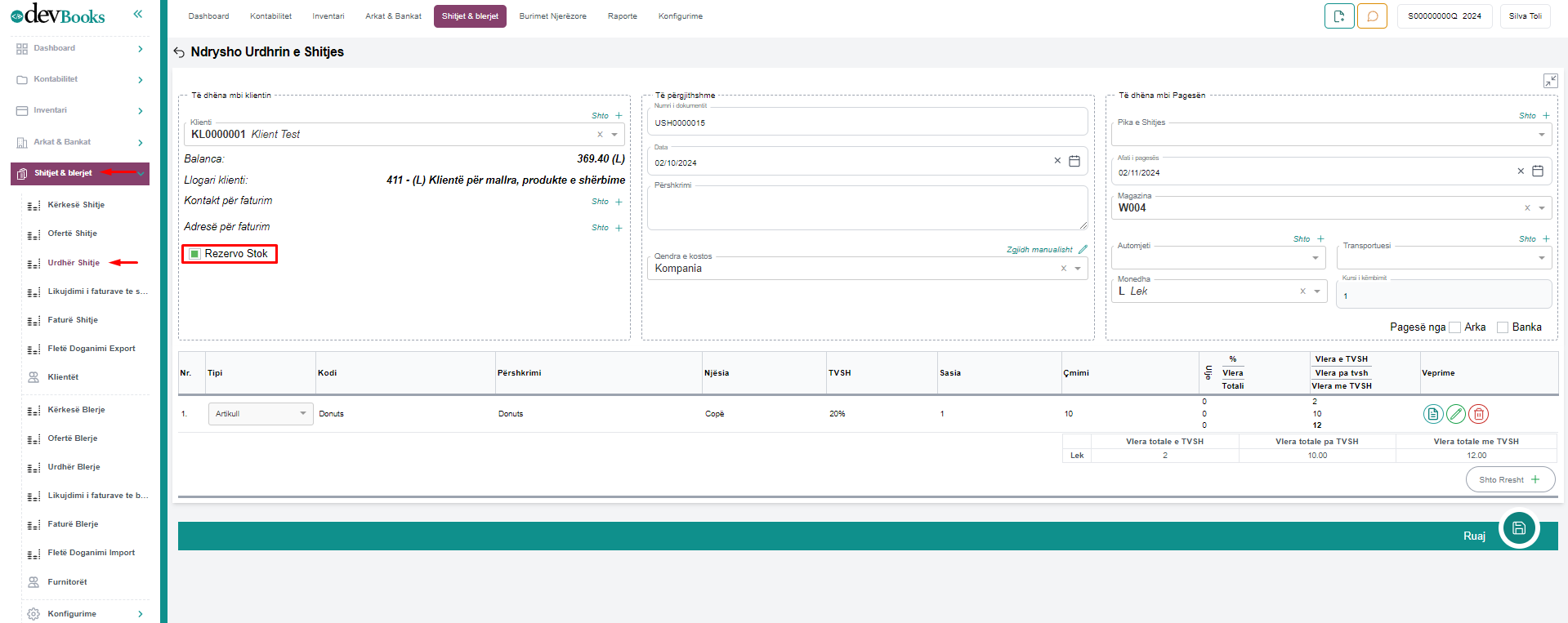Click the green pencil edit row icon
This screenshot has height=623, width=1568.
(x=1455, y=414)
